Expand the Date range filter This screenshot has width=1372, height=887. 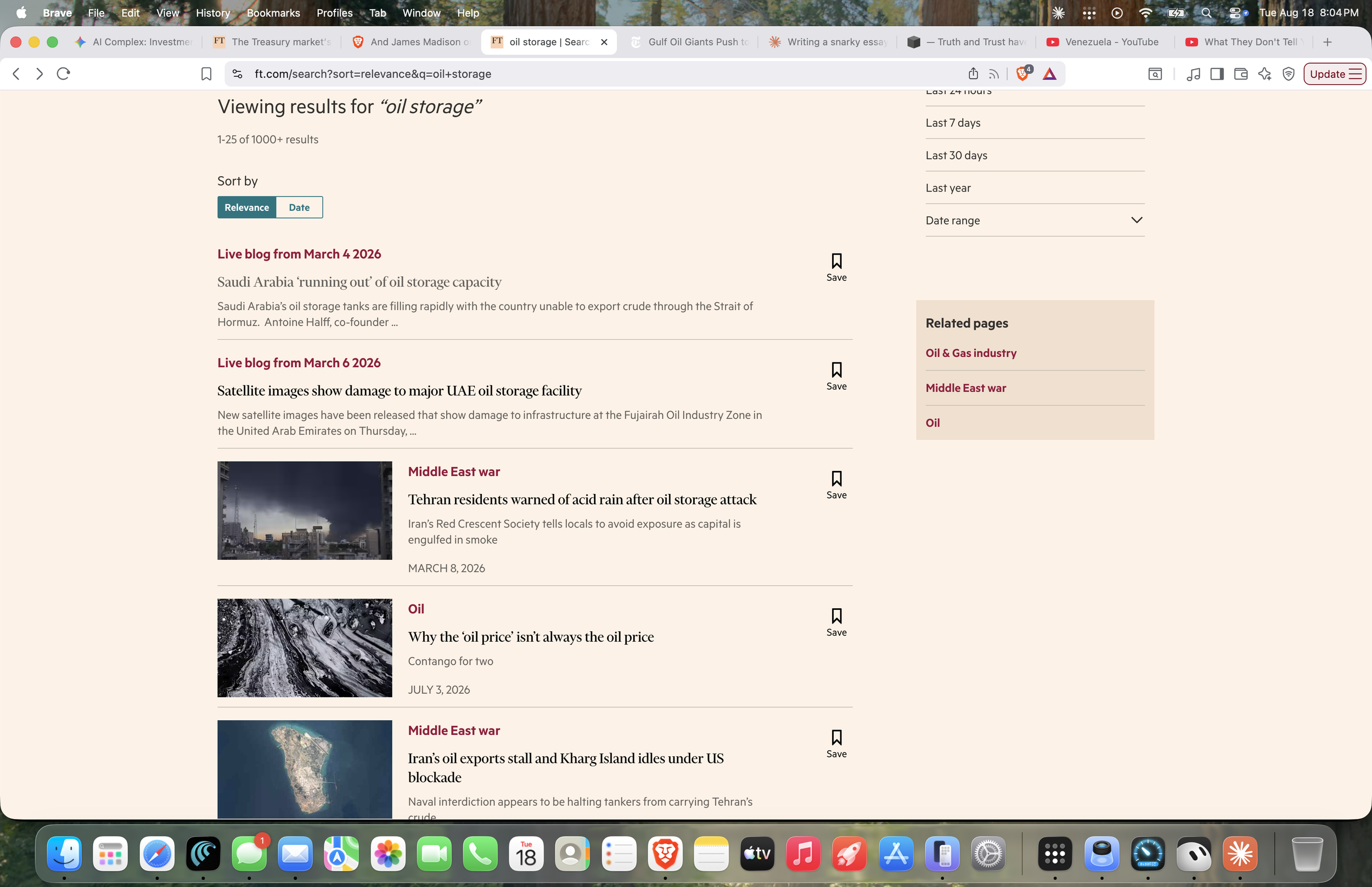1034,220
